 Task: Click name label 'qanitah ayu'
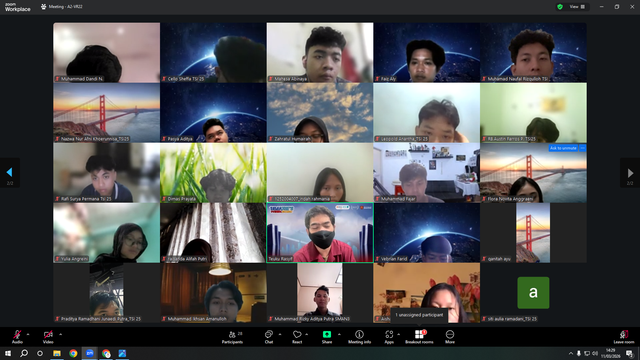[x=499, y=259]
